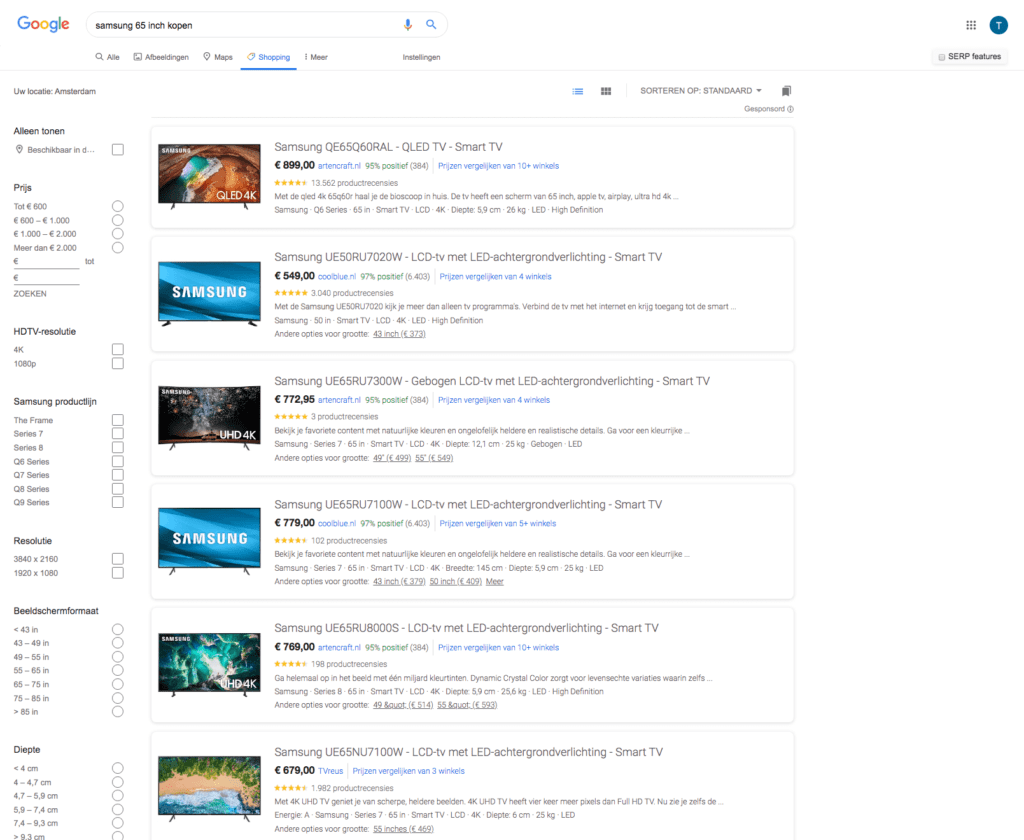This screenshot has width=1024, height=840.
Task: Click the Google logo
Action: [43, 24]
